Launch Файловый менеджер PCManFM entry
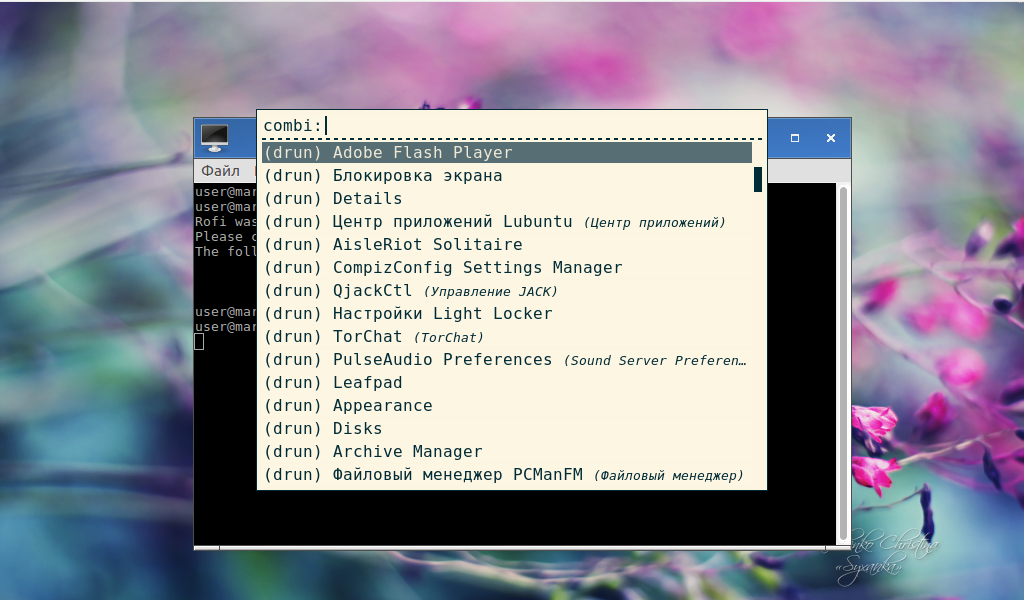 point(507,475)
